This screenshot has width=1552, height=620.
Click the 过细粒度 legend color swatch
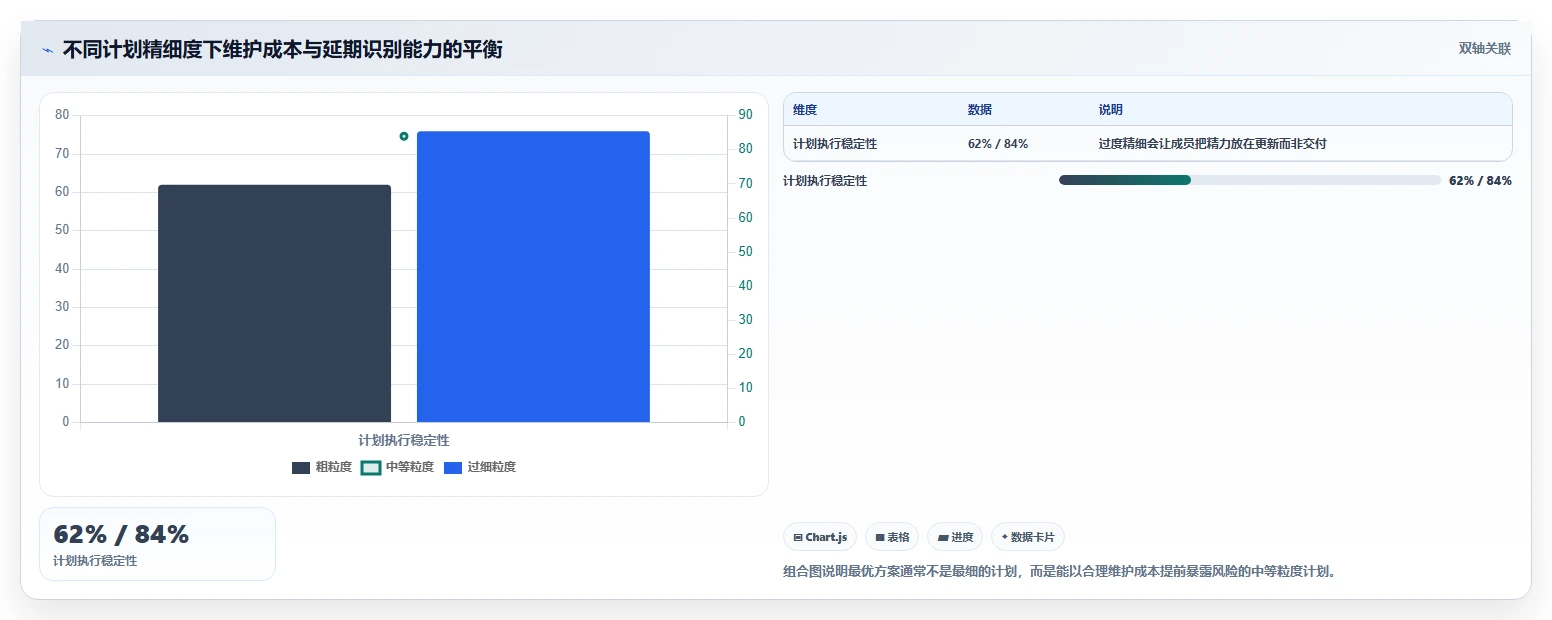pos(453,468)
